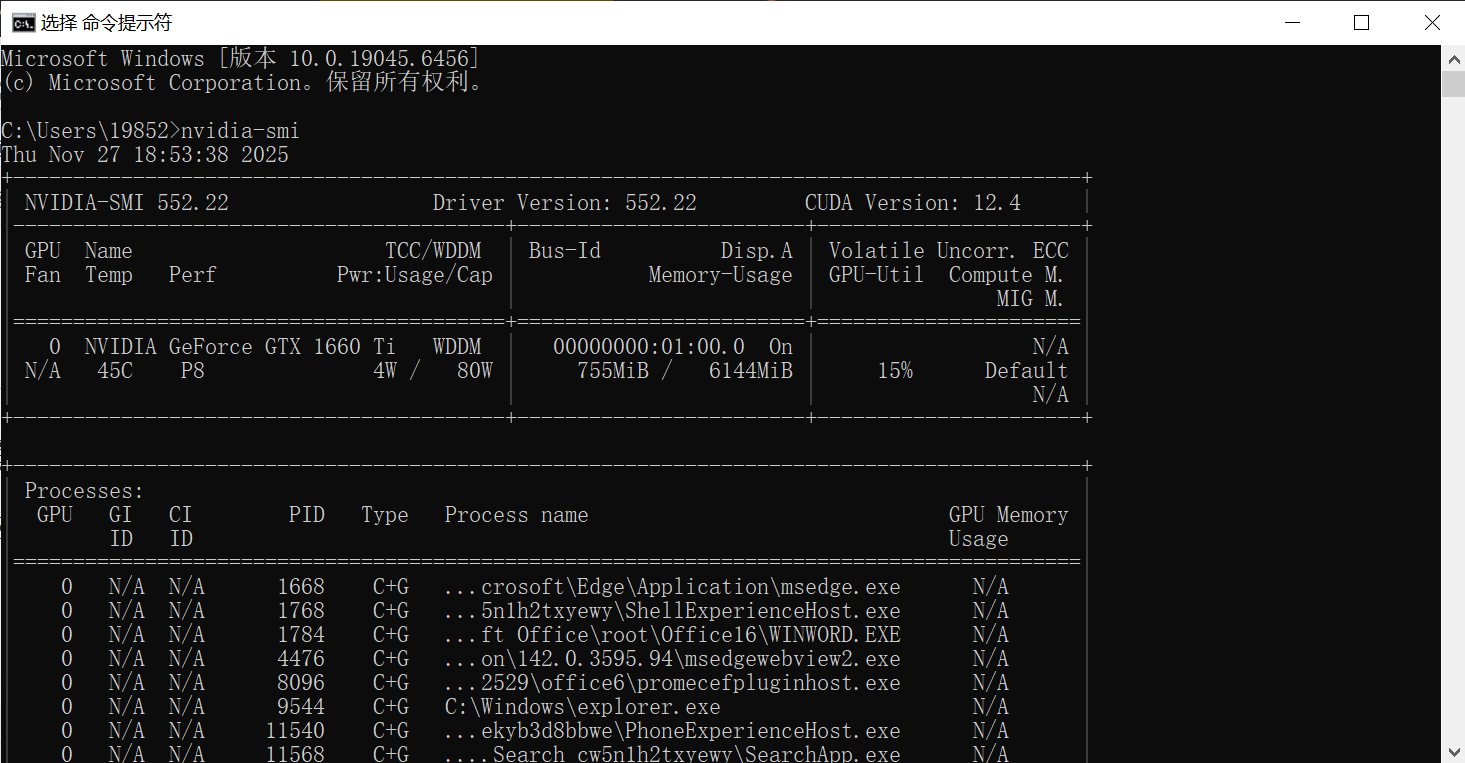The width and height of the screenshot is (1465, 763).
Task: Click the 15% GPU utilization value
Action: tap(895, 371)
